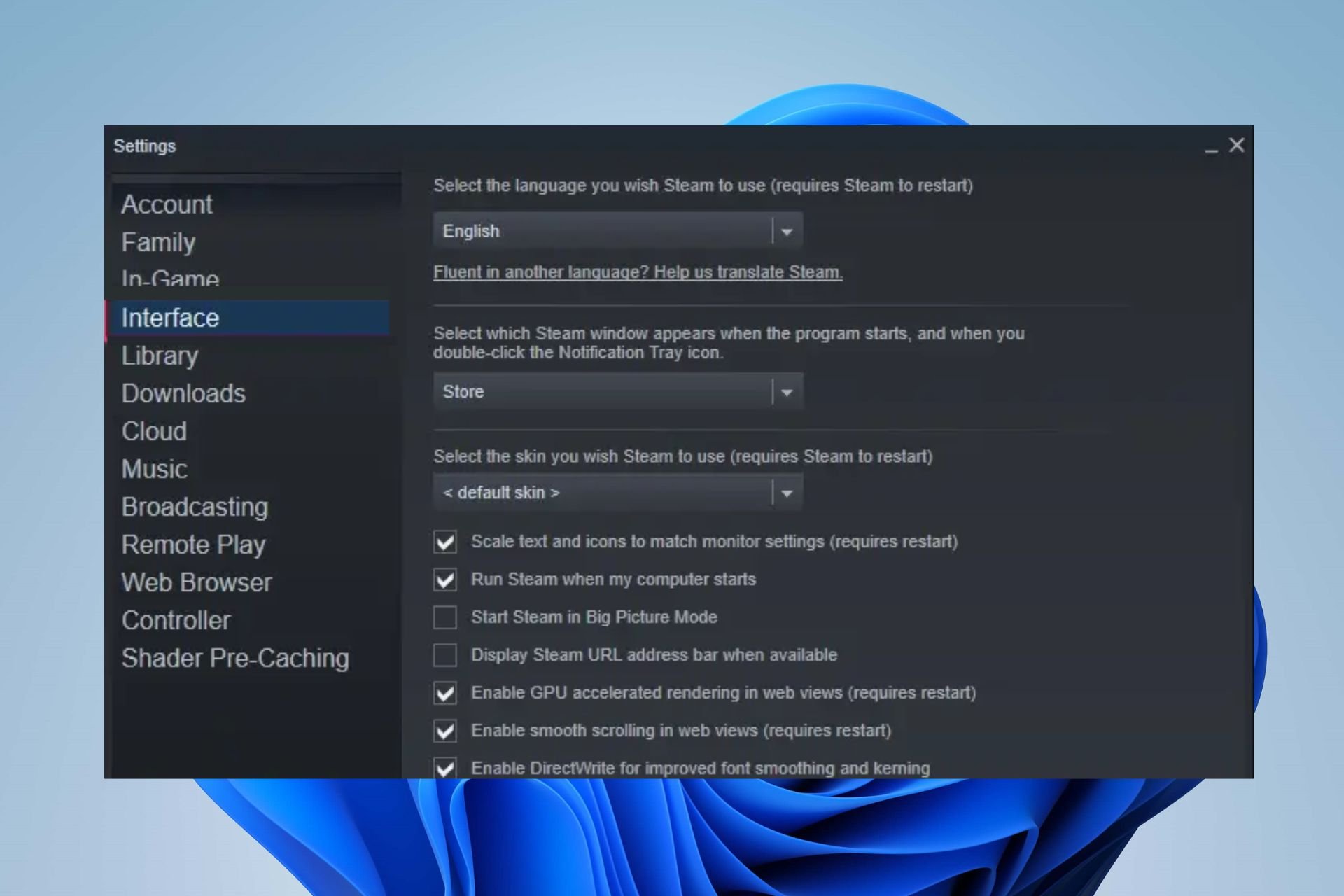
Task: Open Shader Pre-Caching settings
Action: [235, 658]
